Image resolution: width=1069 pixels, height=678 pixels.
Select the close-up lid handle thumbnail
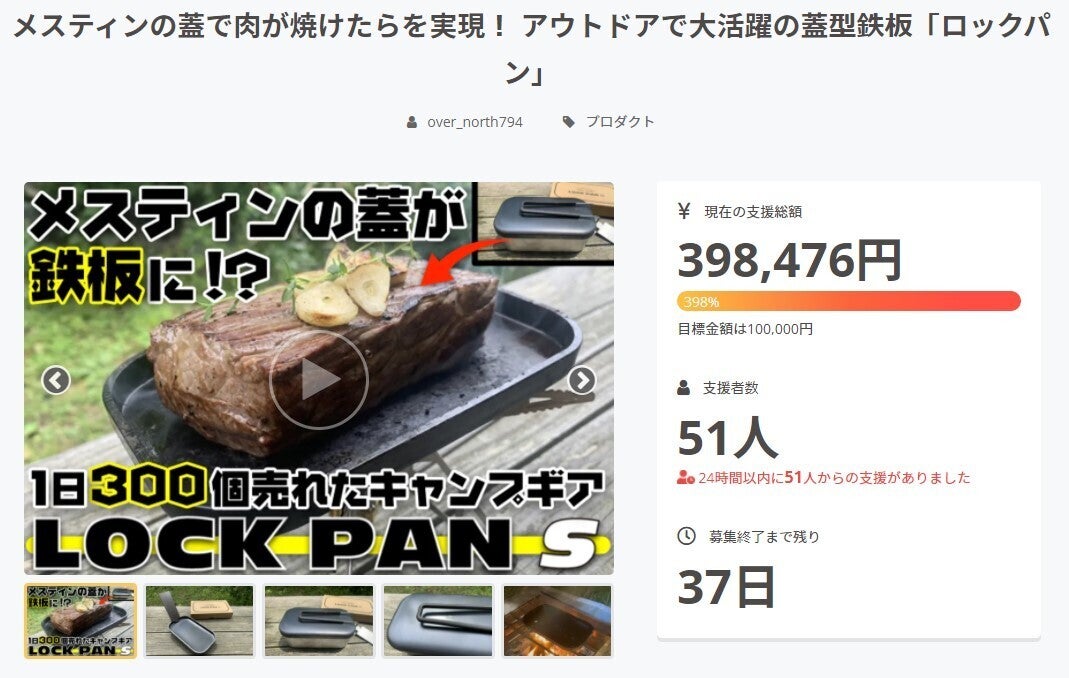coord(438,621)
